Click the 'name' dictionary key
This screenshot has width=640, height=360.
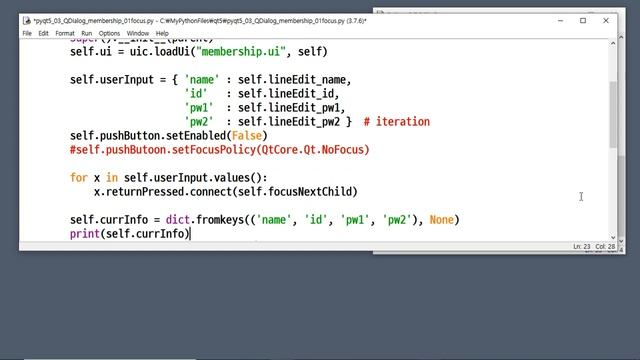(202, 80)
